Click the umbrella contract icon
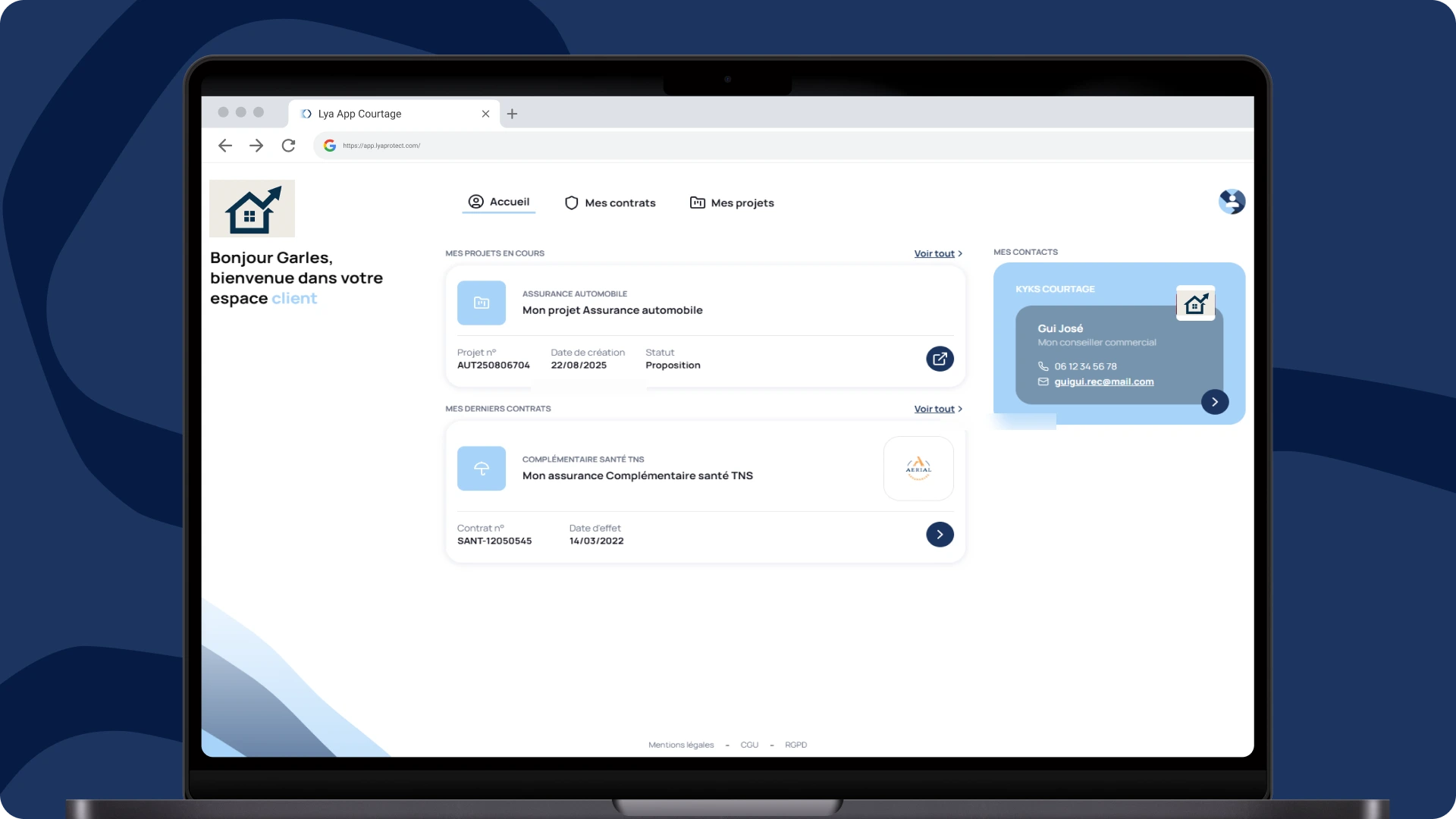1456x819 pixels. tap(482, 469)
